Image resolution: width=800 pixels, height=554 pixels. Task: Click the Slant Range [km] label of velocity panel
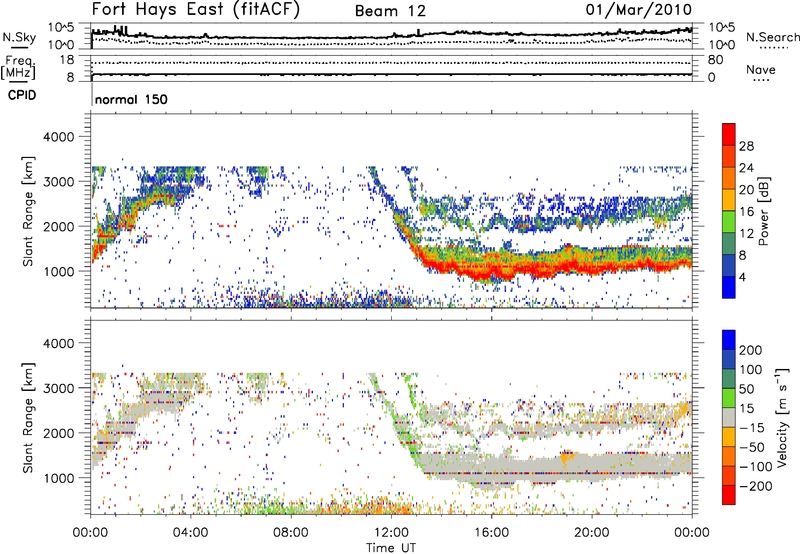click(28, 417)
